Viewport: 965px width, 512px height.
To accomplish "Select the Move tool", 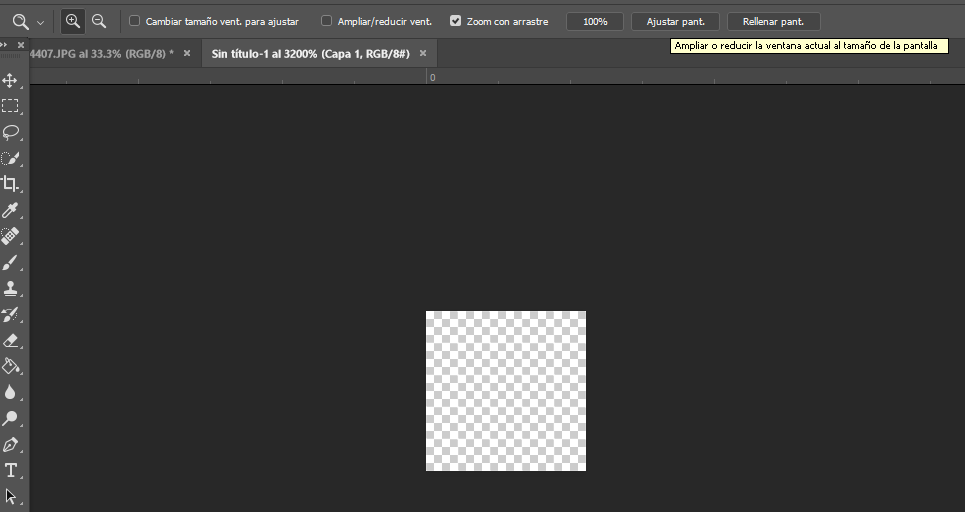I will tap(11, 80).
